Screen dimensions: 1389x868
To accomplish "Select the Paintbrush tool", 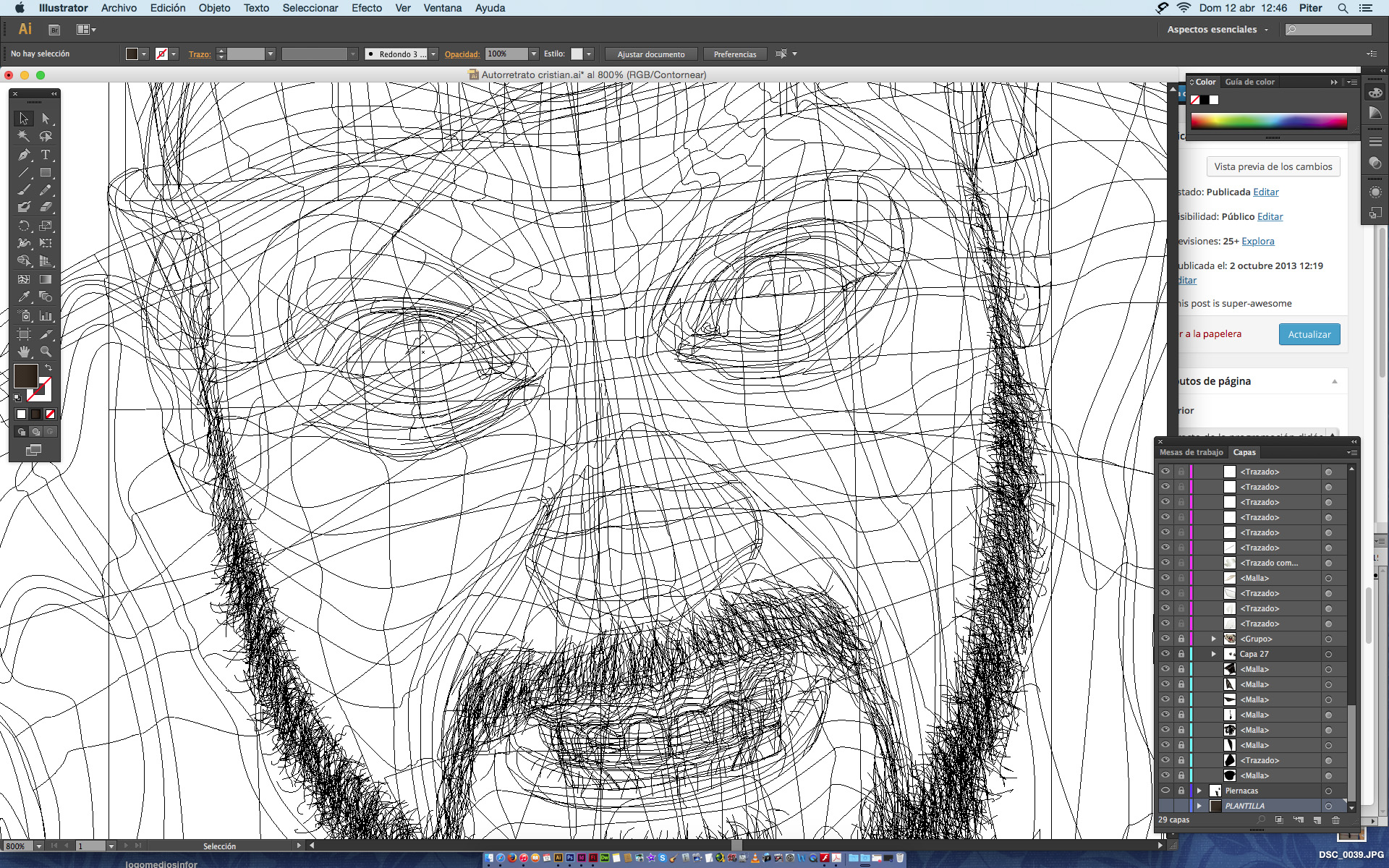I will click(24, 190).
